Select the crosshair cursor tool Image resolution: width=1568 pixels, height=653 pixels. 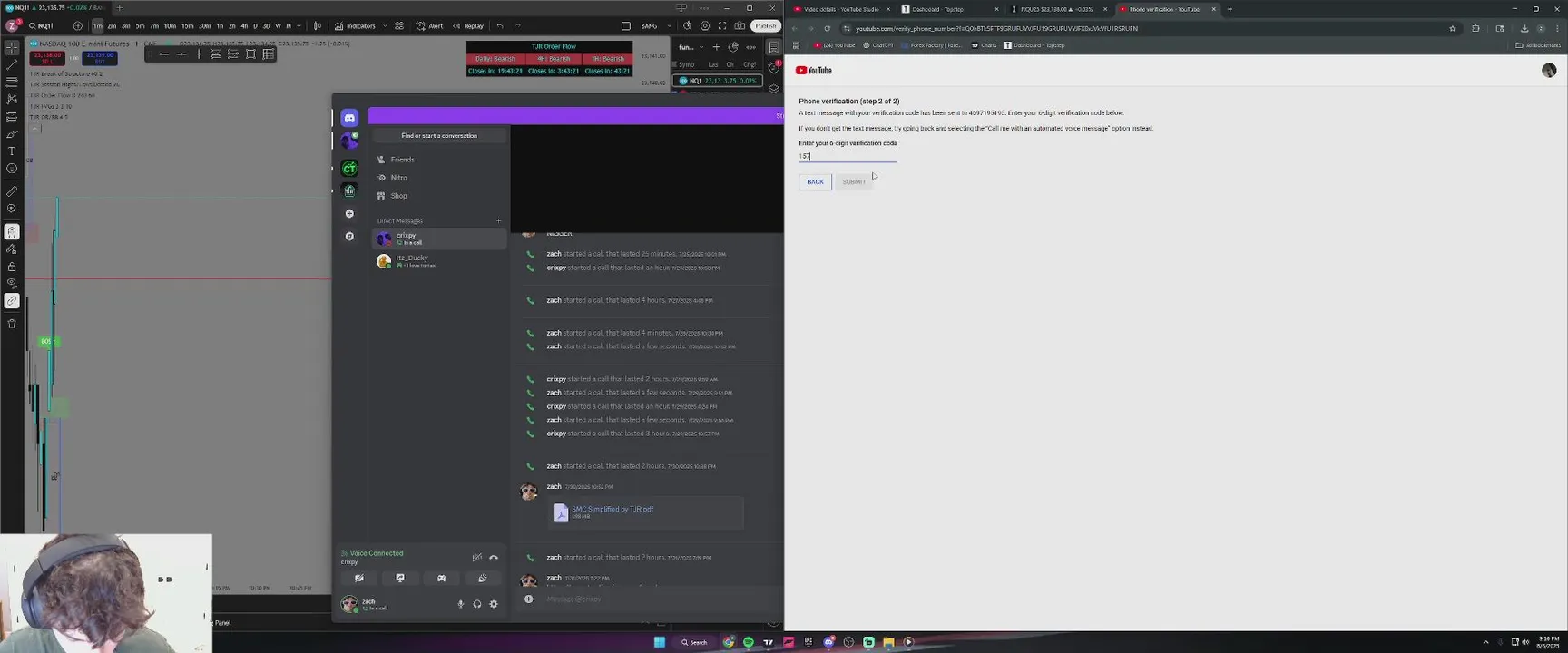(12, 47)
